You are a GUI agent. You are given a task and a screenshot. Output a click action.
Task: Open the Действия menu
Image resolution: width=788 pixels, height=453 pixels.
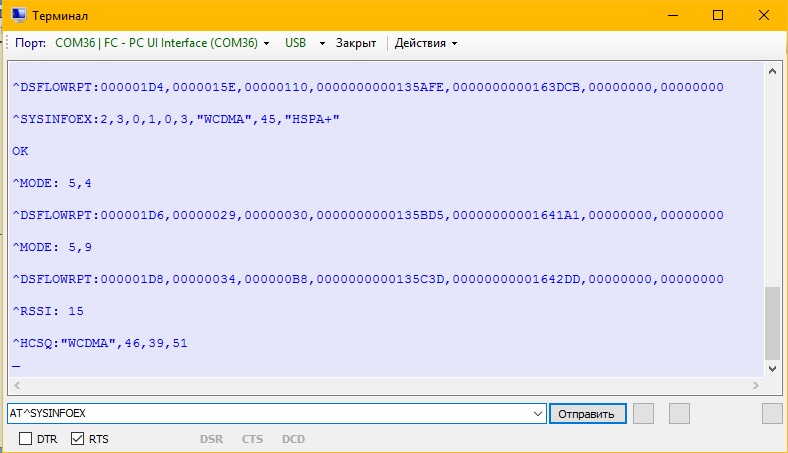tap(426, 43)
